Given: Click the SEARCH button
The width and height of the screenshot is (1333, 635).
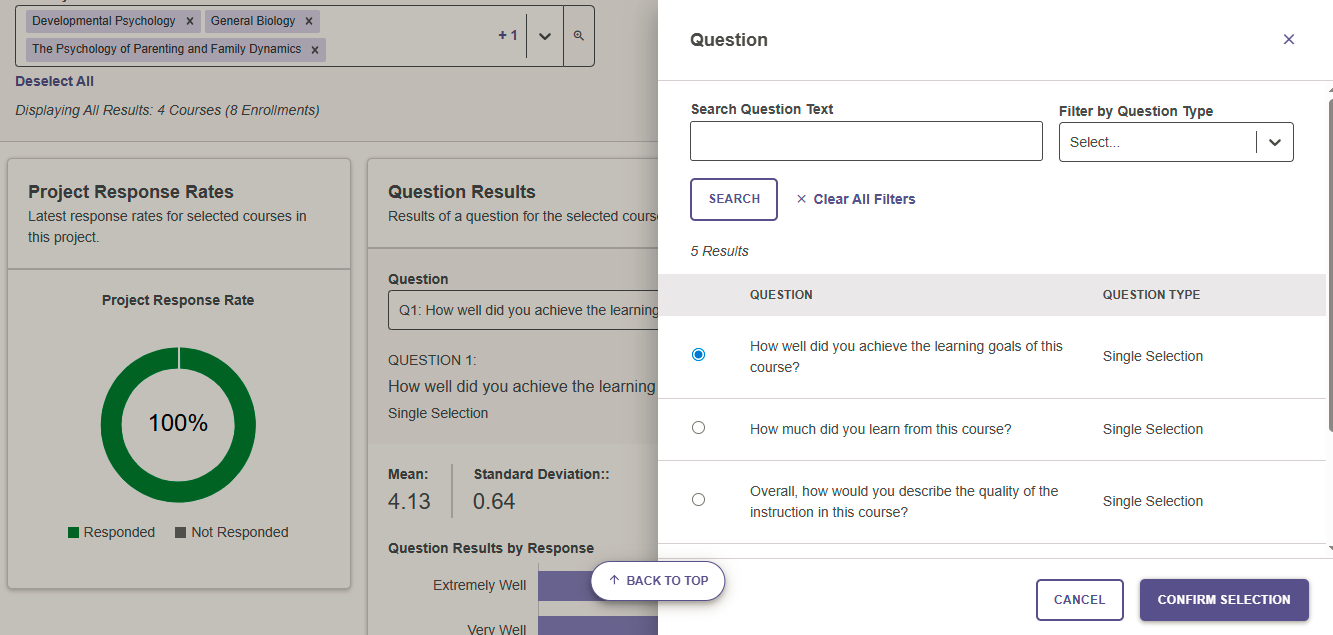Looking at the screenshot, I should (x=734, y=199).
